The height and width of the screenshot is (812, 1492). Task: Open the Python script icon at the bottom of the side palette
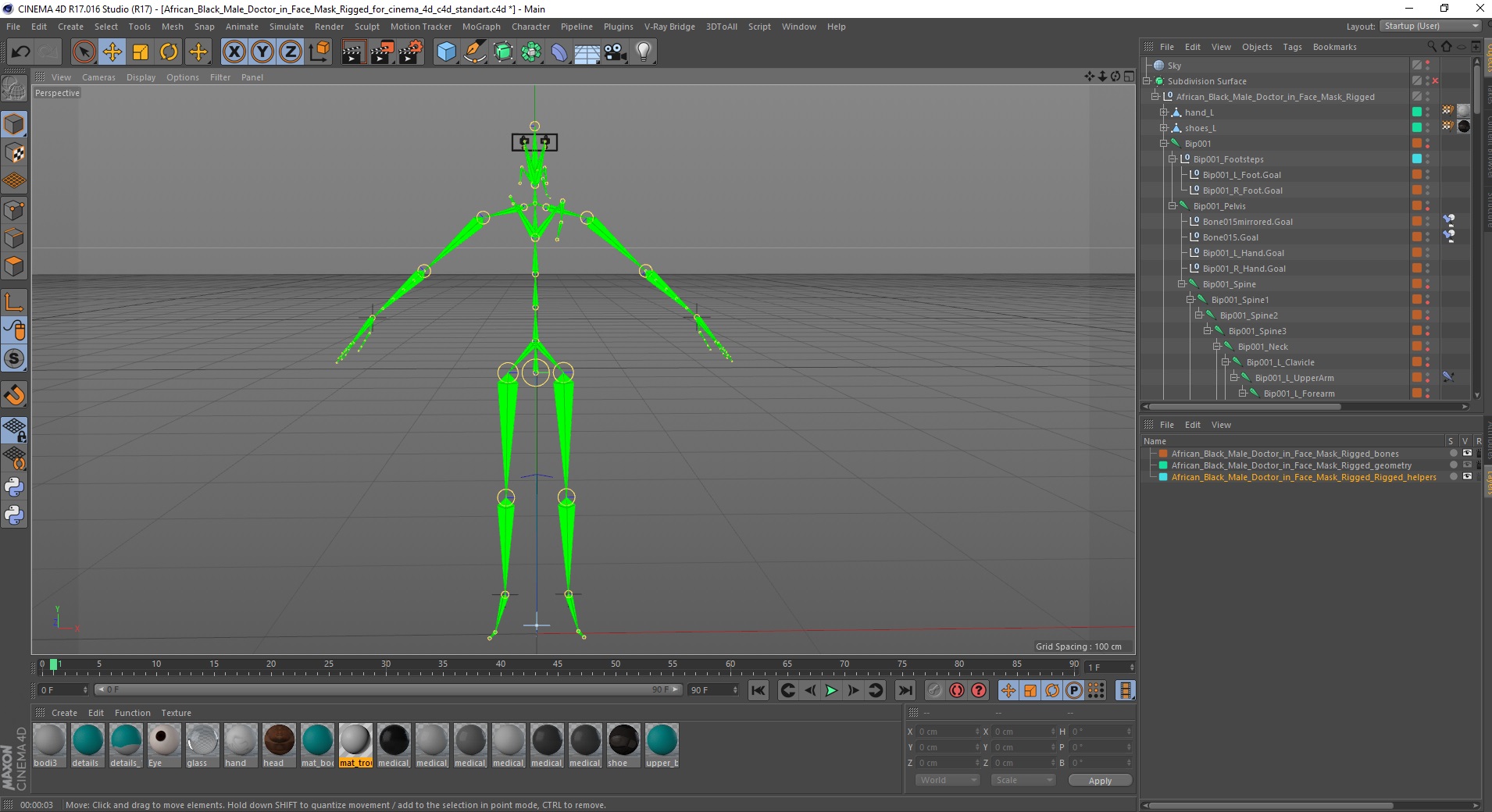pyautogui.click(x=14, y=515)
